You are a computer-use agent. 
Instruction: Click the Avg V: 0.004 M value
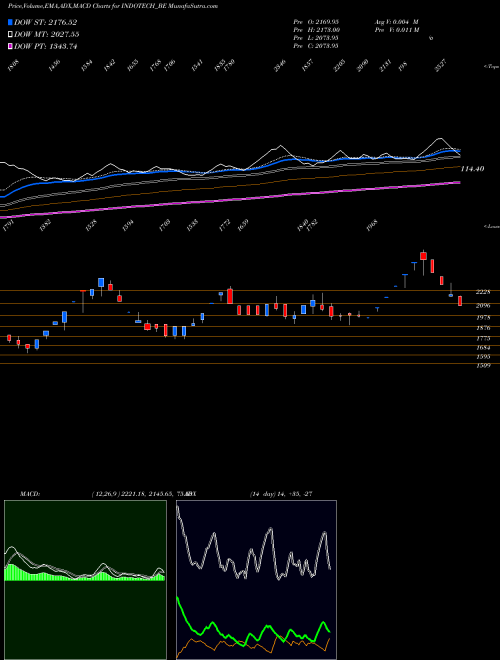[x=396, y=22]
